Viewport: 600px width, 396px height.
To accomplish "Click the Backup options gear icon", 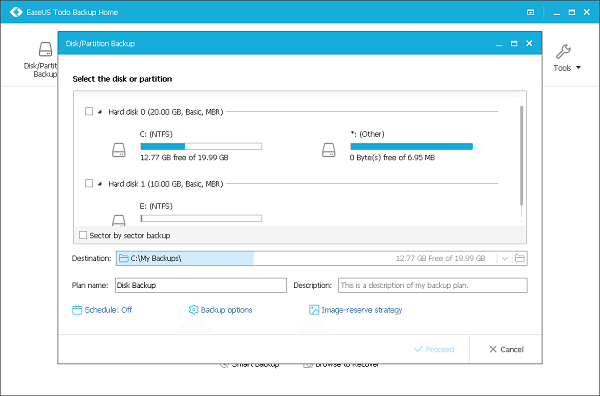I will click(x=194, y=310).
